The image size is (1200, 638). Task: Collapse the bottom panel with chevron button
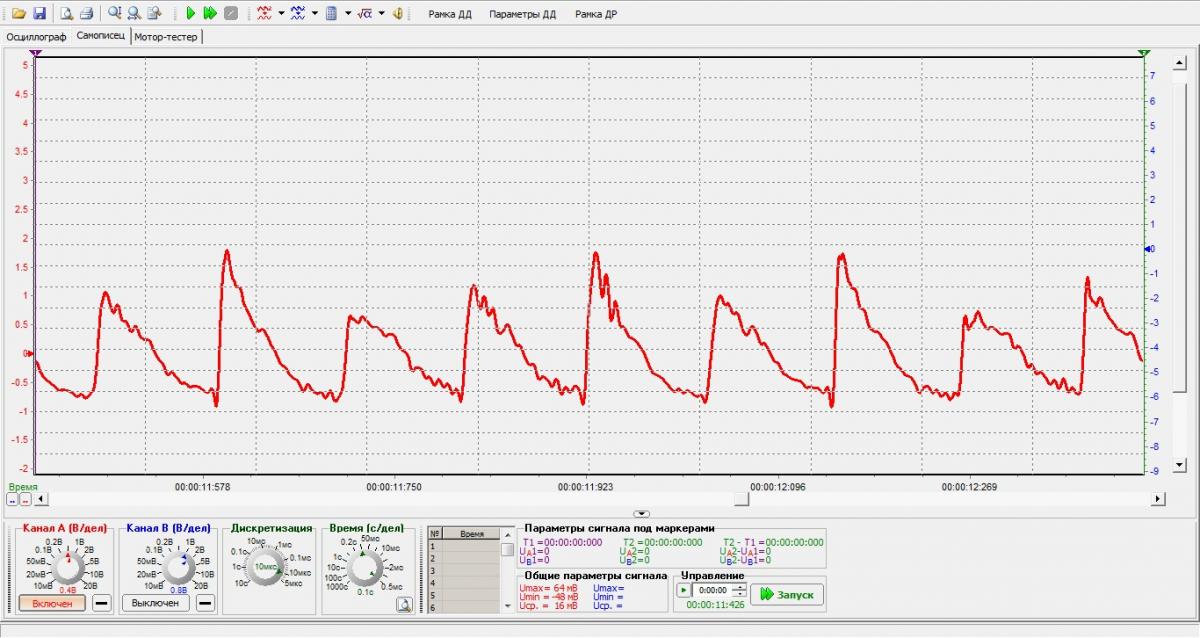click(x=642, y=513)
